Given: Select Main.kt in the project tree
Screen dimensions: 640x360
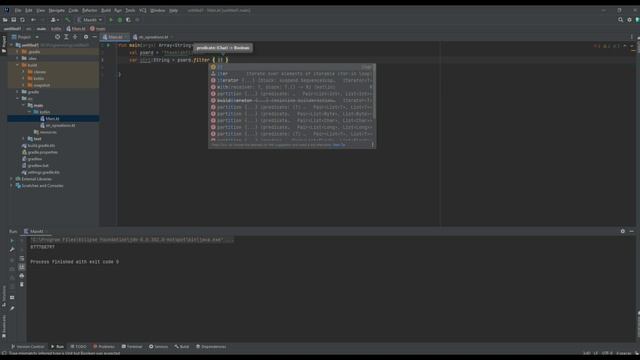Looking at the screenshot, I should click(53, 118).
